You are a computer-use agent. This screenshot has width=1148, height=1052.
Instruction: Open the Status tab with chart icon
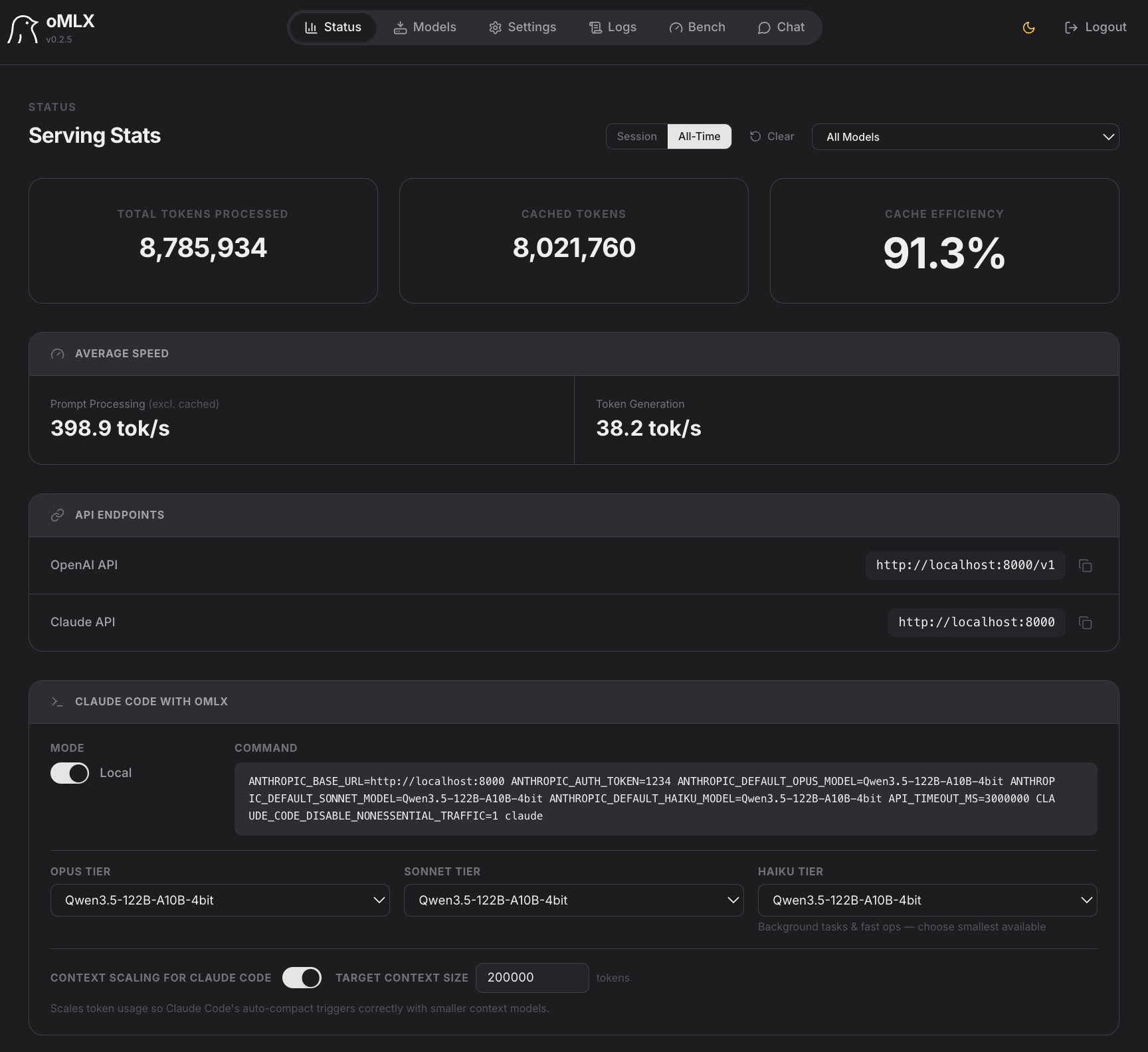coord(332,27)
